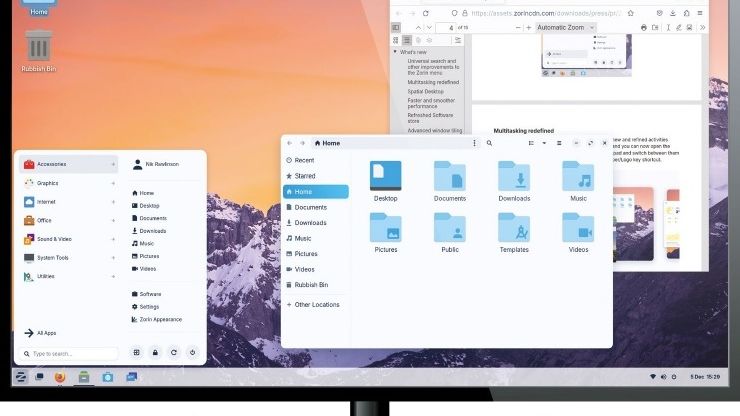Open view options dropdown arrow in Files
Image resolution: width=740 pixels, height=416 pixels.
[x=544, y=143]
